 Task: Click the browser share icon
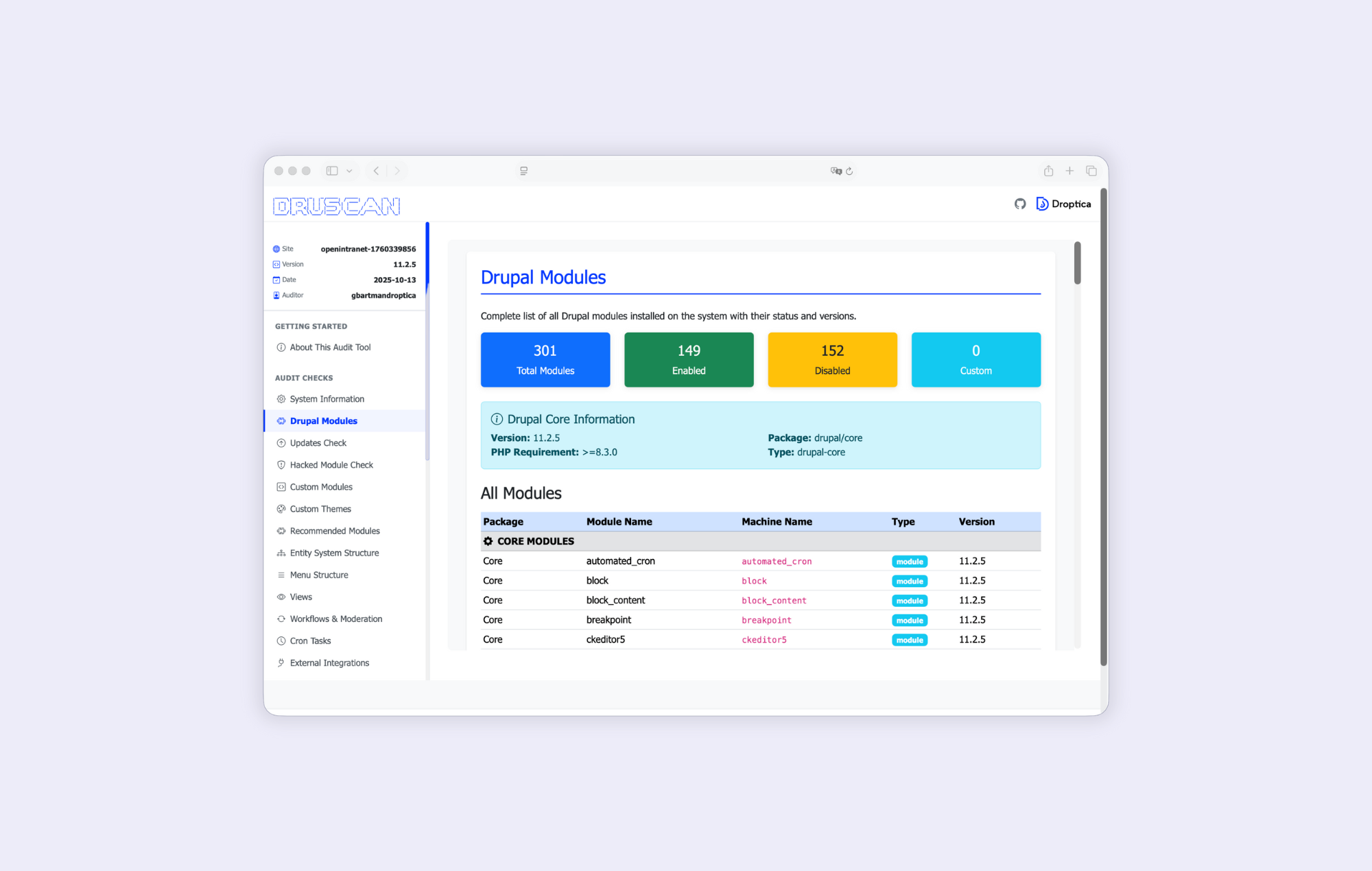click(1048, 171)
